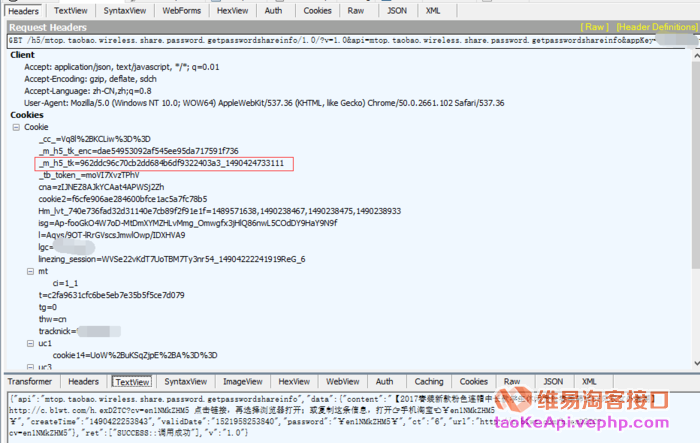Select the _tb_token_ cookie entry
This screenshot has height=443, width=700.
89,176
